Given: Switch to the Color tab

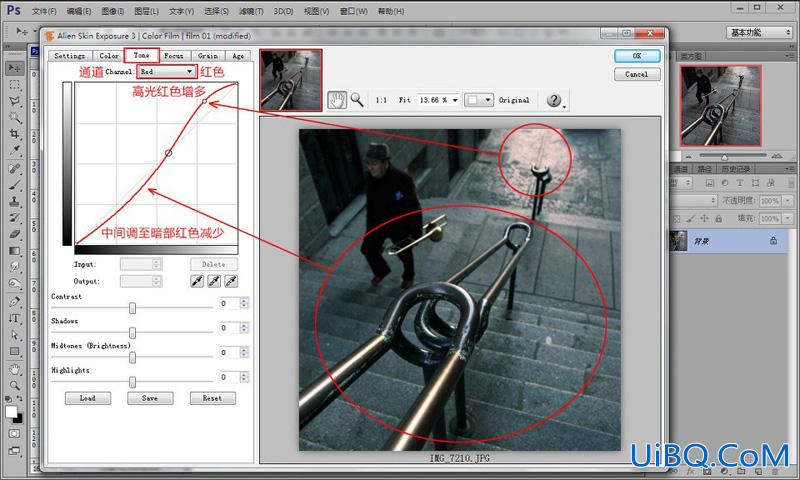Looking at the screenshot, I should coord(109,56).
